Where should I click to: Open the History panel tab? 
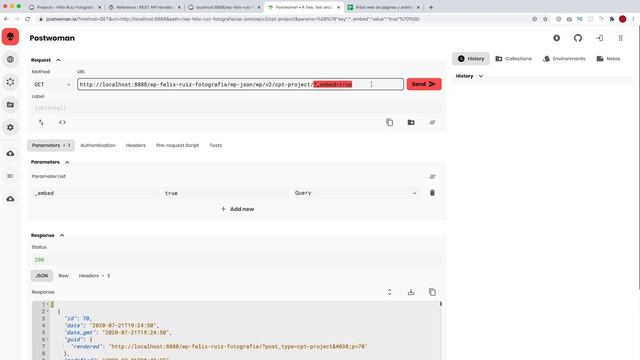point(471,59)
